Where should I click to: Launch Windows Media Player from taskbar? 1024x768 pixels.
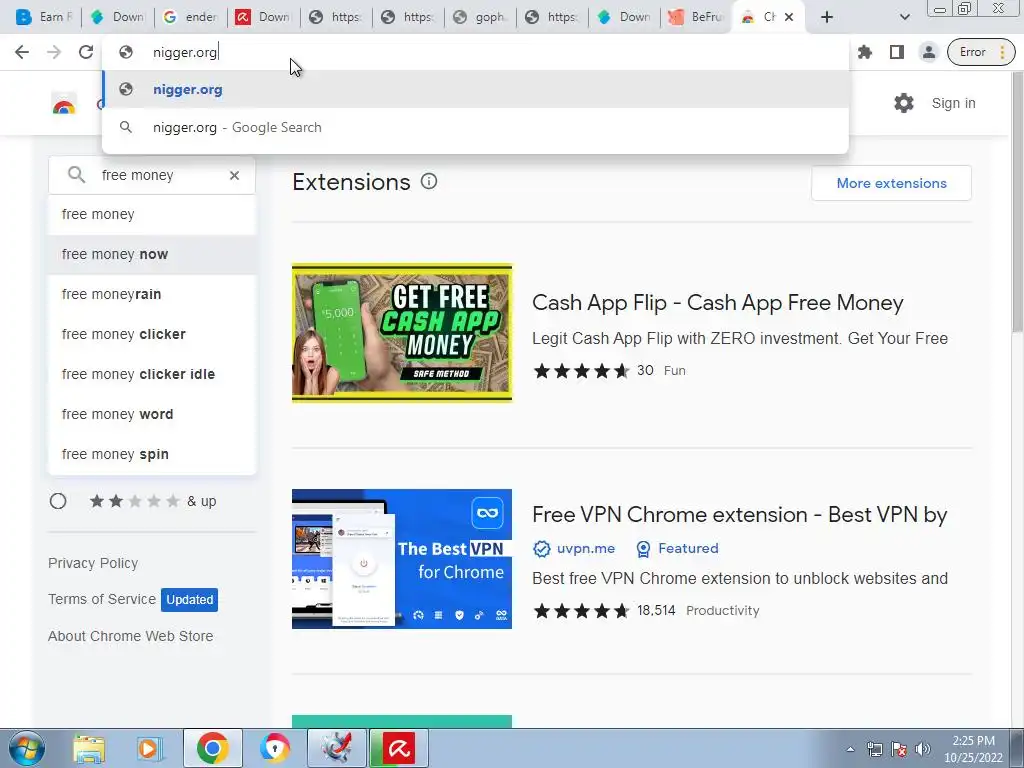[x=150, y=748]
